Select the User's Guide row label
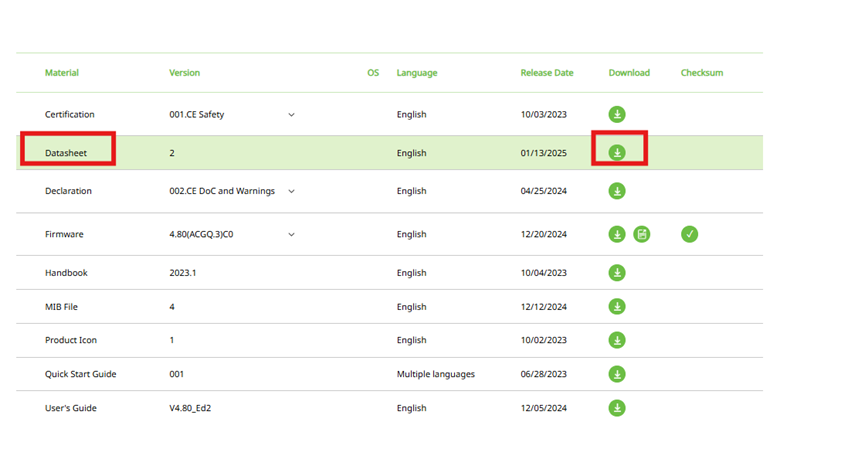 [x=71, y=408]
